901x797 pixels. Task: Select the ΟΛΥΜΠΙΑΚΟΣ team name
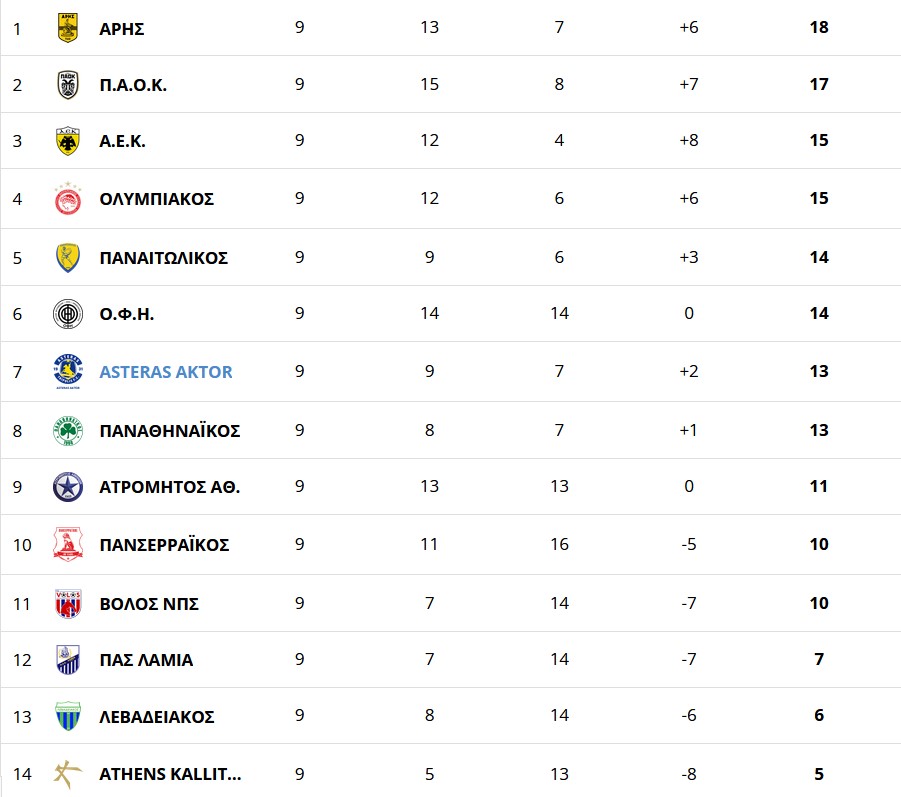tap(156, 199)
